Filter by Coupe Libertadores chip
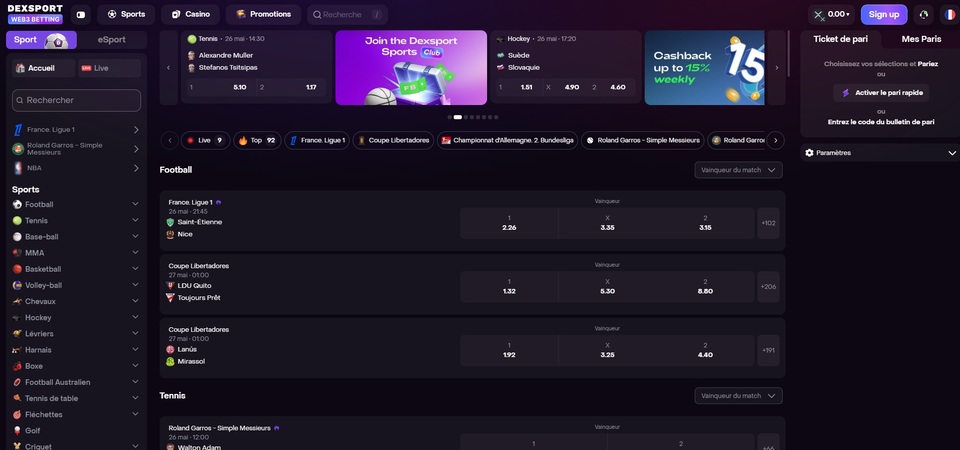Image resolution: width=960 pixels, height=450 pixels. [394, 140]
